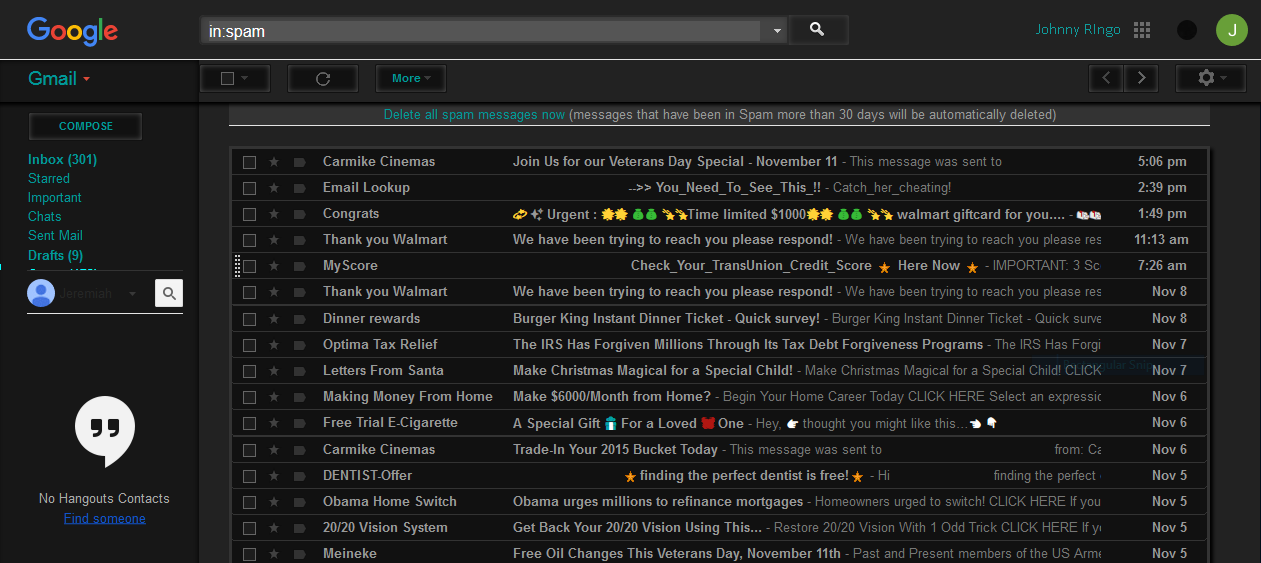1261x563 pixels.
Task: Open the Chats folder
Action: pyautogui.click(x=45, y=216)
